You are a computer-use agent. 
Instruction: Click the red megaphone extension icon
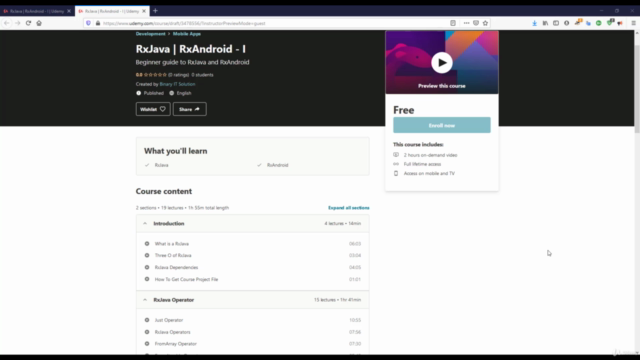point(620,23)
